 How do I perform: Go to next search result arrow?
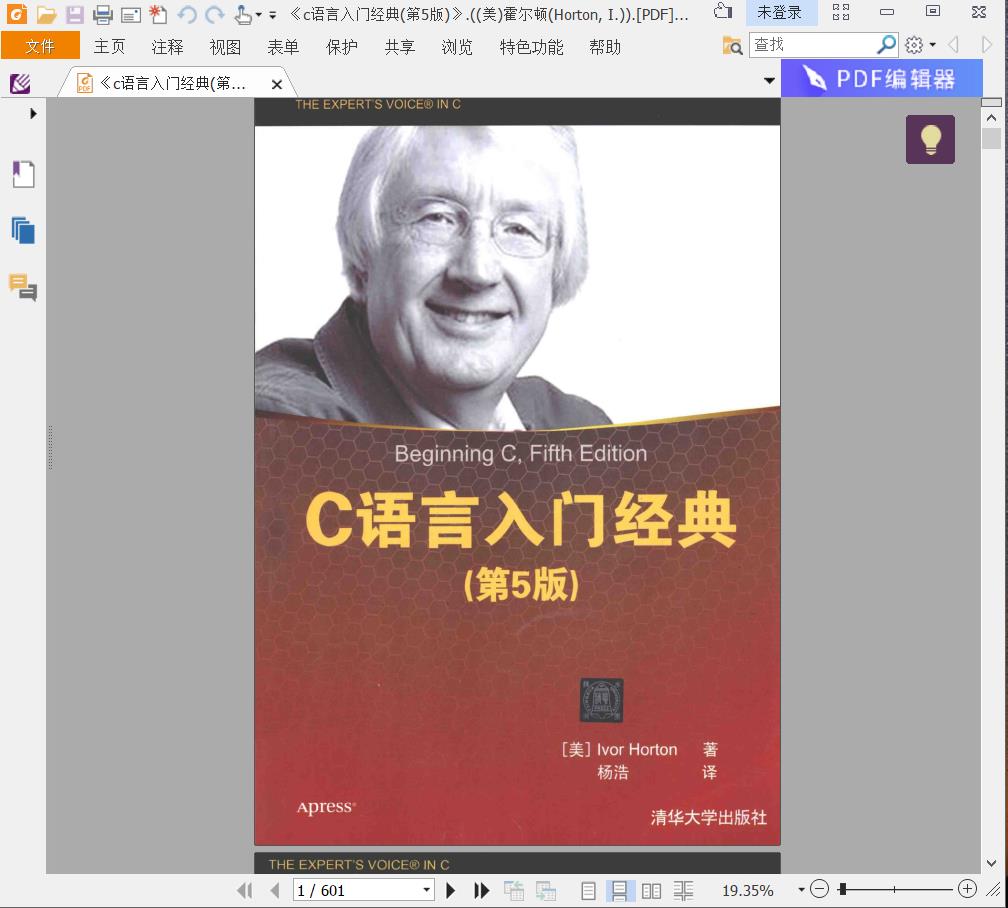[987, 44]
